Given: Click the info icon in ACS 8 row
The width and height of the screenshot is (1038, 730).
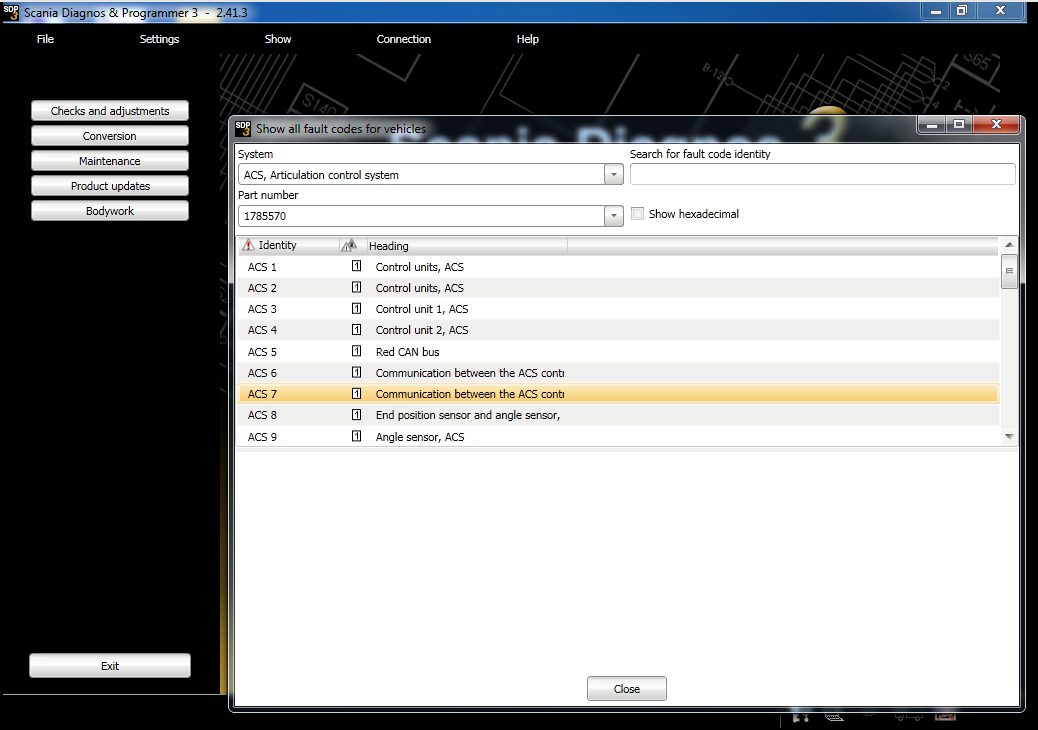Looking at the screenshot, I should [x=356, y=414].
